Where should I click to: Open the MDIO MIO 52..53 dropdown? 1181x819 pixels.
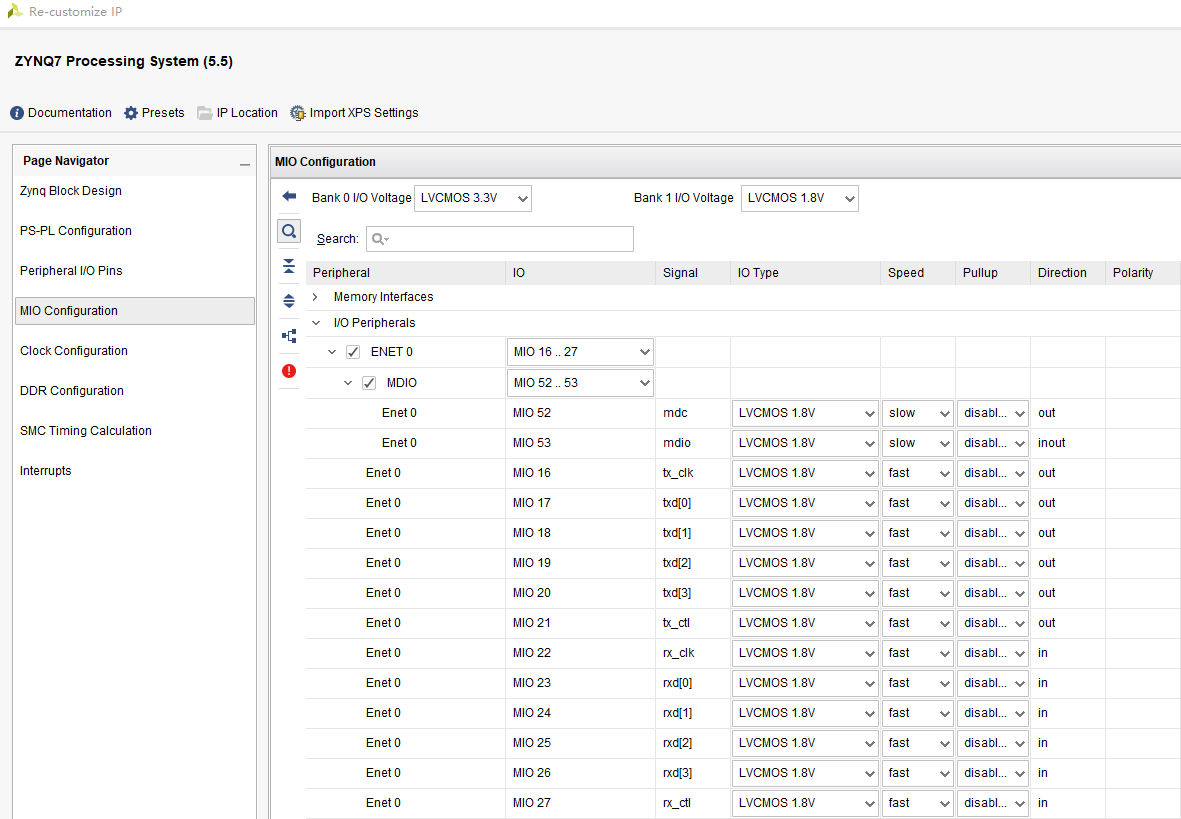(x=580, y=383)
